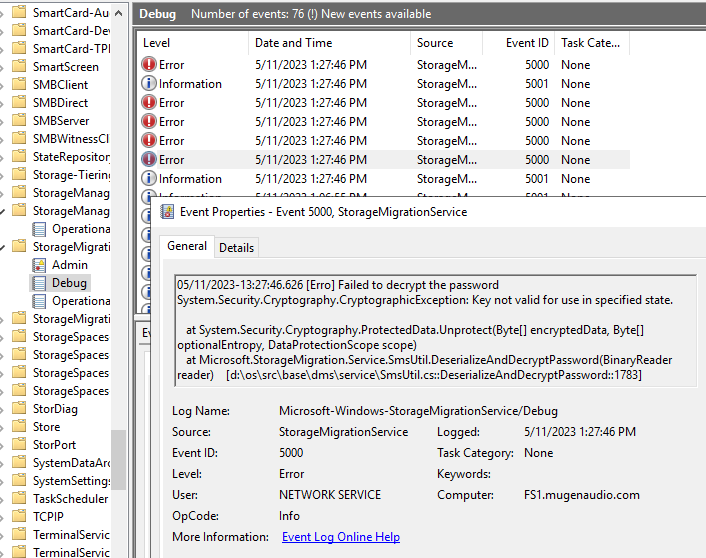Click the OpCode value 'Info'
The width and height of the screenshot is (706, 558).
point(289,516)
